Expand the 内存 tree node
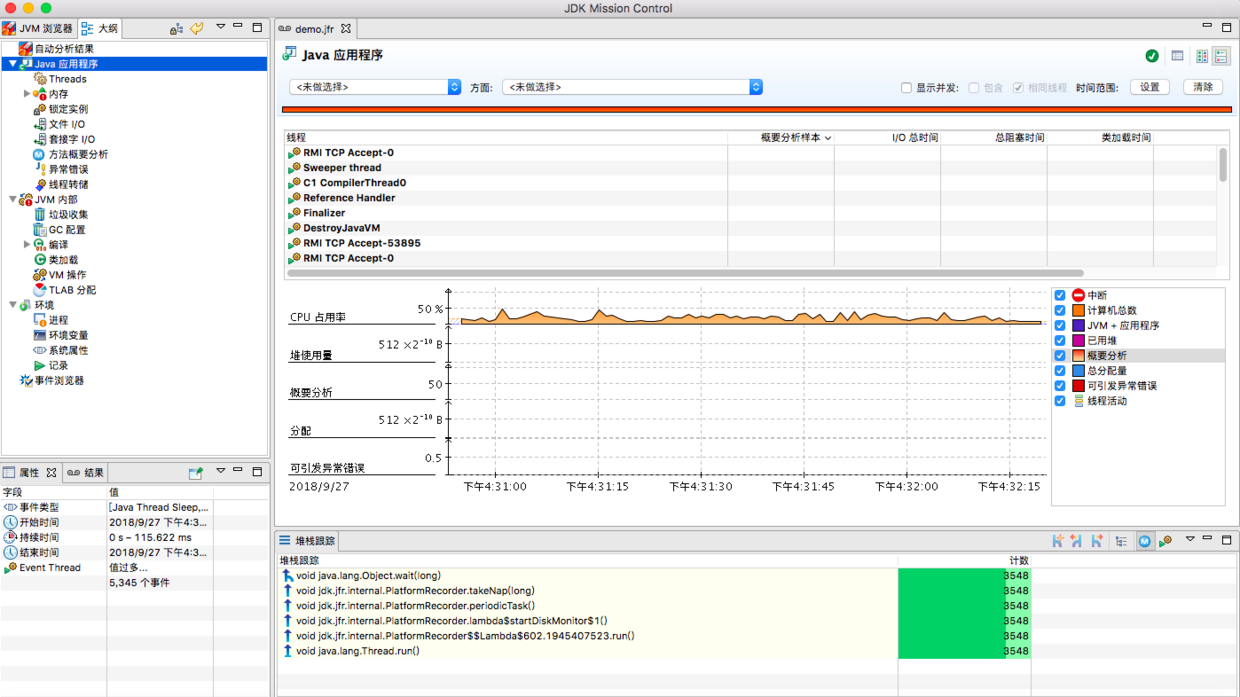The image size is (1240, 697). [x=27, y=94]
